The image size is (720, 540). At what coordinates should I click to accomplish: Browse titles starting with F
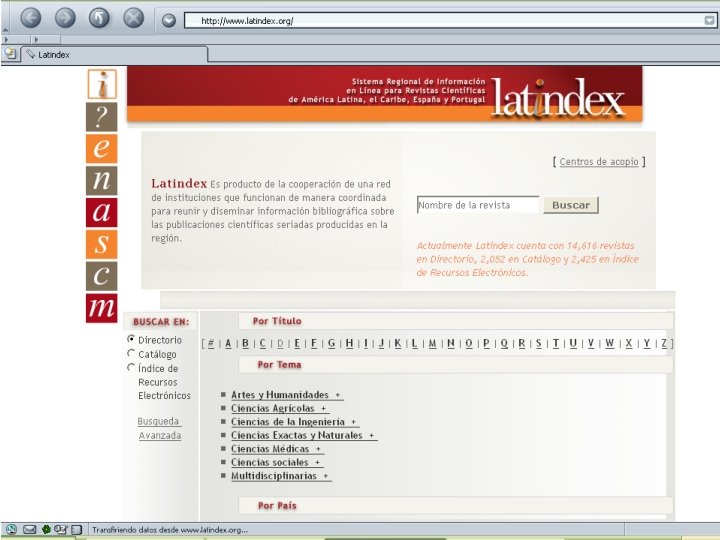point(314,343)
